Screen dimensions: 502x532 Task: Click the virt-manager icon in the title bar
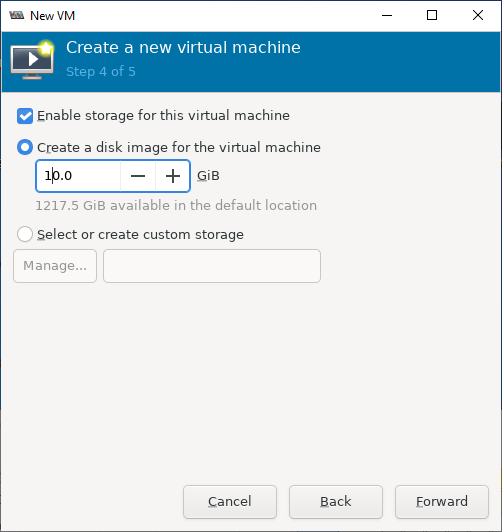click(x=17, y=15)
